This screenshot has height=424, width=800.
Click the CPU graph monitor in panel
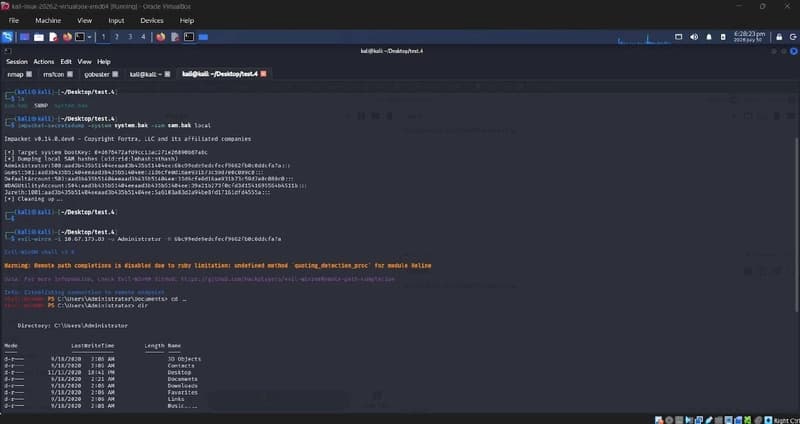coord(643,37)
